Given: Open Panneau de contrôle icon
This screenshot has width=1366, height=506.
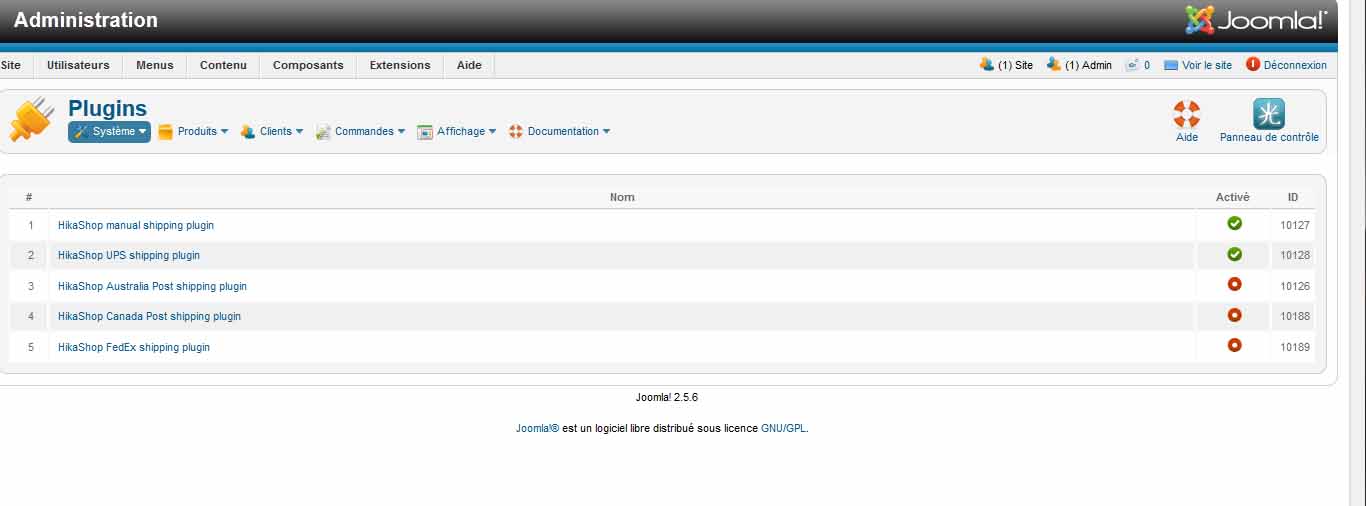Looking at the screenshot, I should 1269,113.
